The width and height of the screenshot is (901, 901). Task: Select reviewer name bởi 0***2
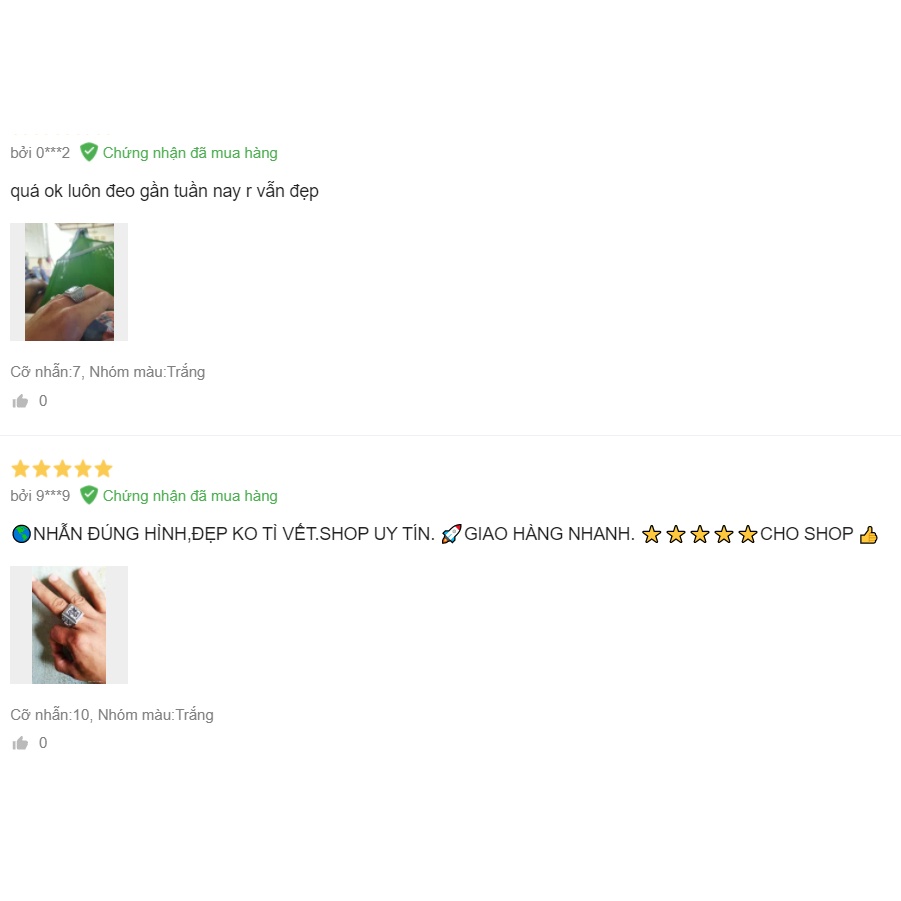40,153
